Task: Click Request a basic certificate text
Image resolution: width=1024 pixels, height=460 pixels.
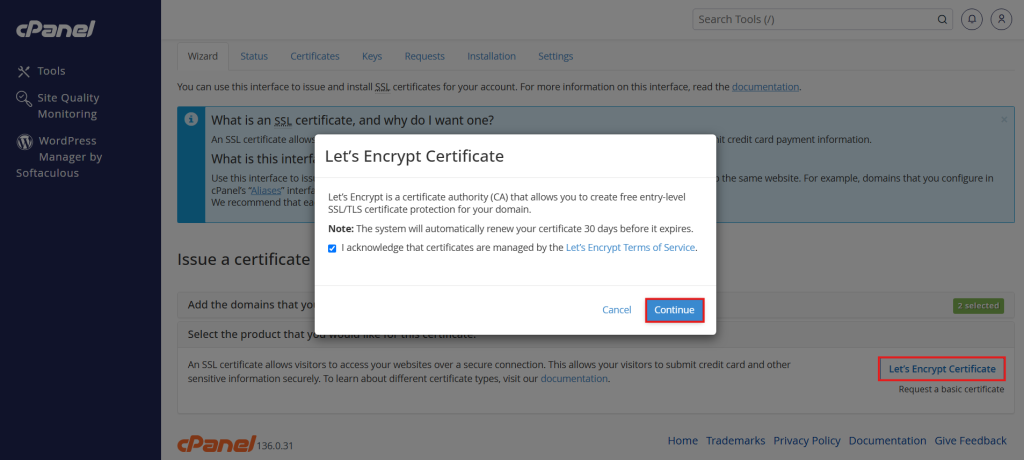Action: [951, 389]
